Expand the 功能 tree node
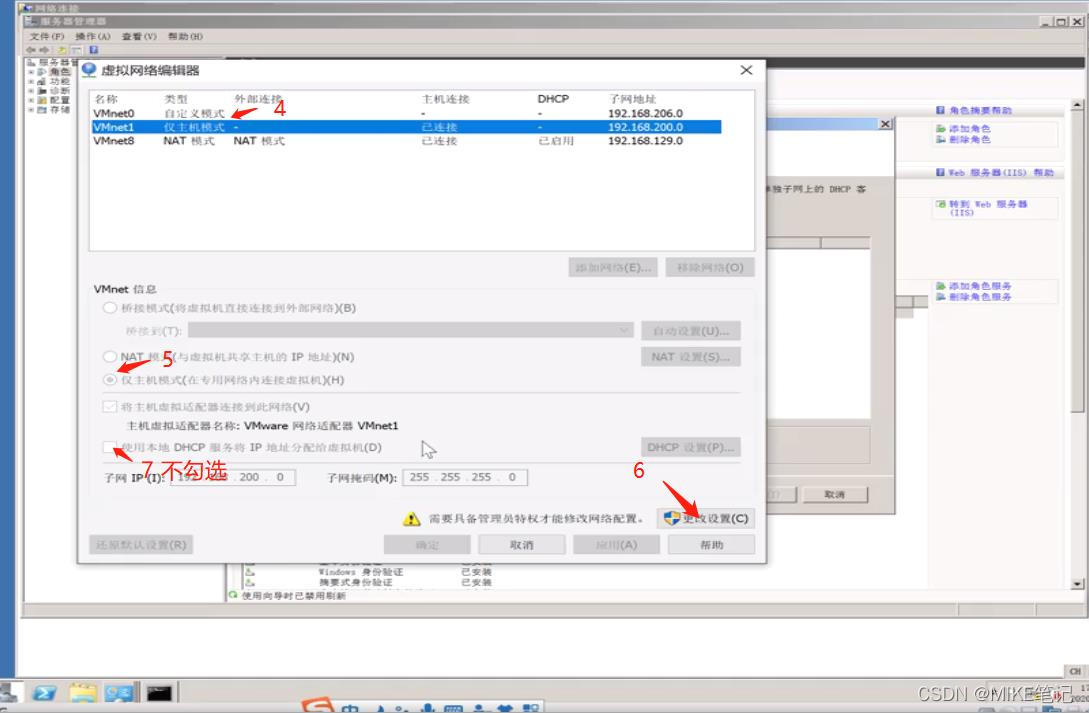Image resolution: width=1089 pixels, height=713 pixels. 31,82
